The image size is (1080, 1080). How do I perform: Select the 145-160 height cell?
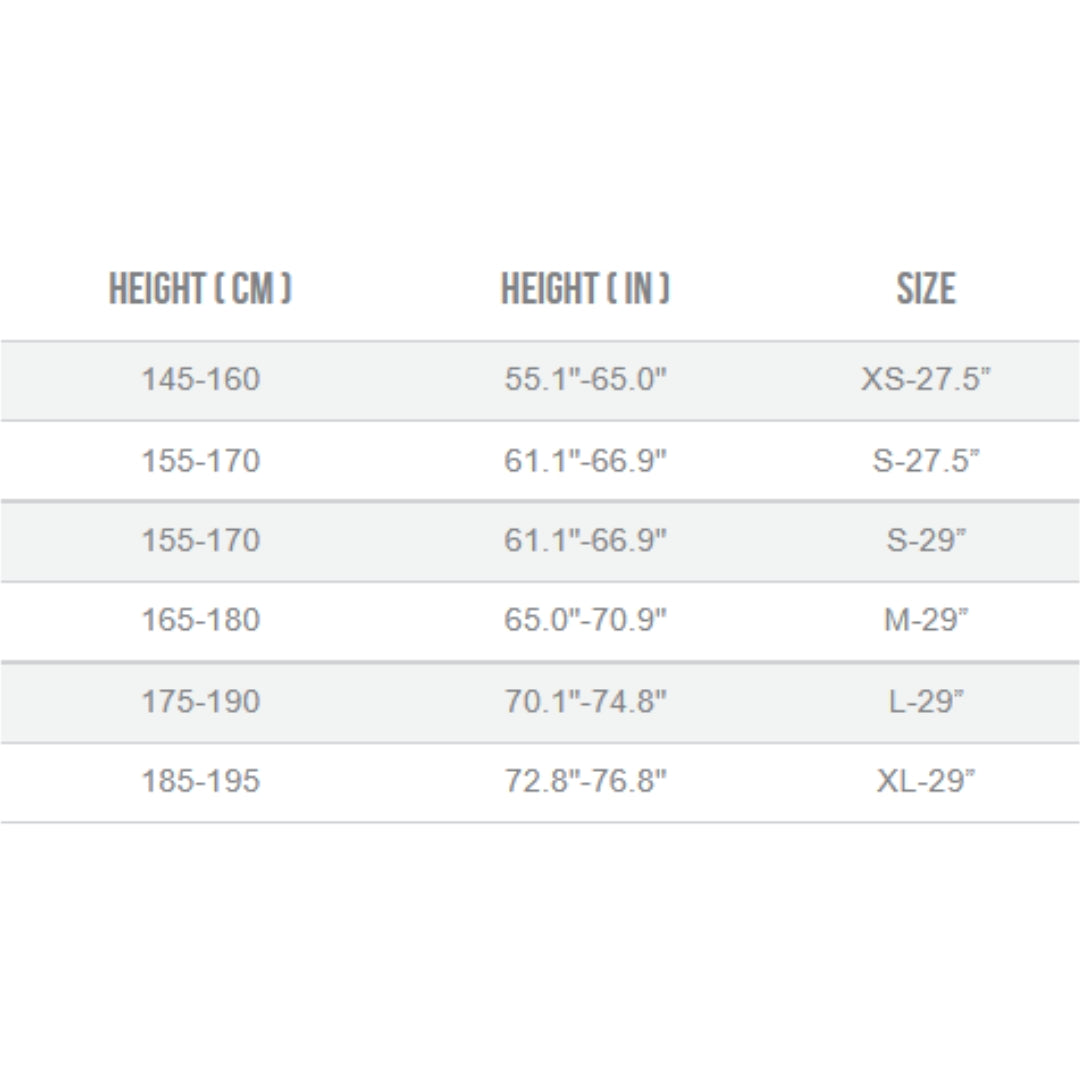[200, 380]
